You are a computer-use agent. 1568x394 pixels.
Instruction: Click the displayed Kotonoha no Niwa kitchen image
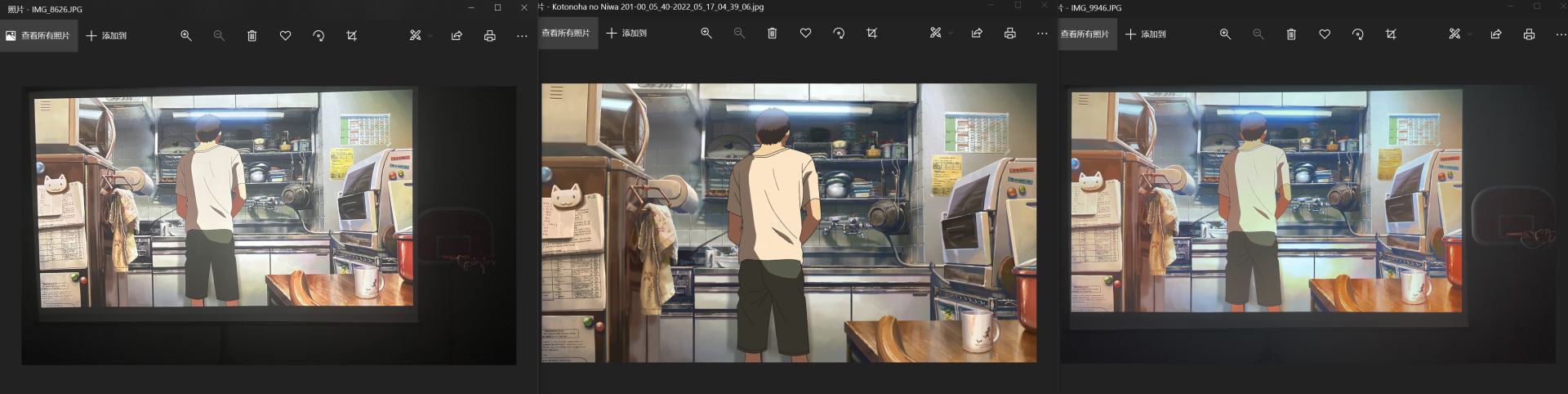pos(788,222)
